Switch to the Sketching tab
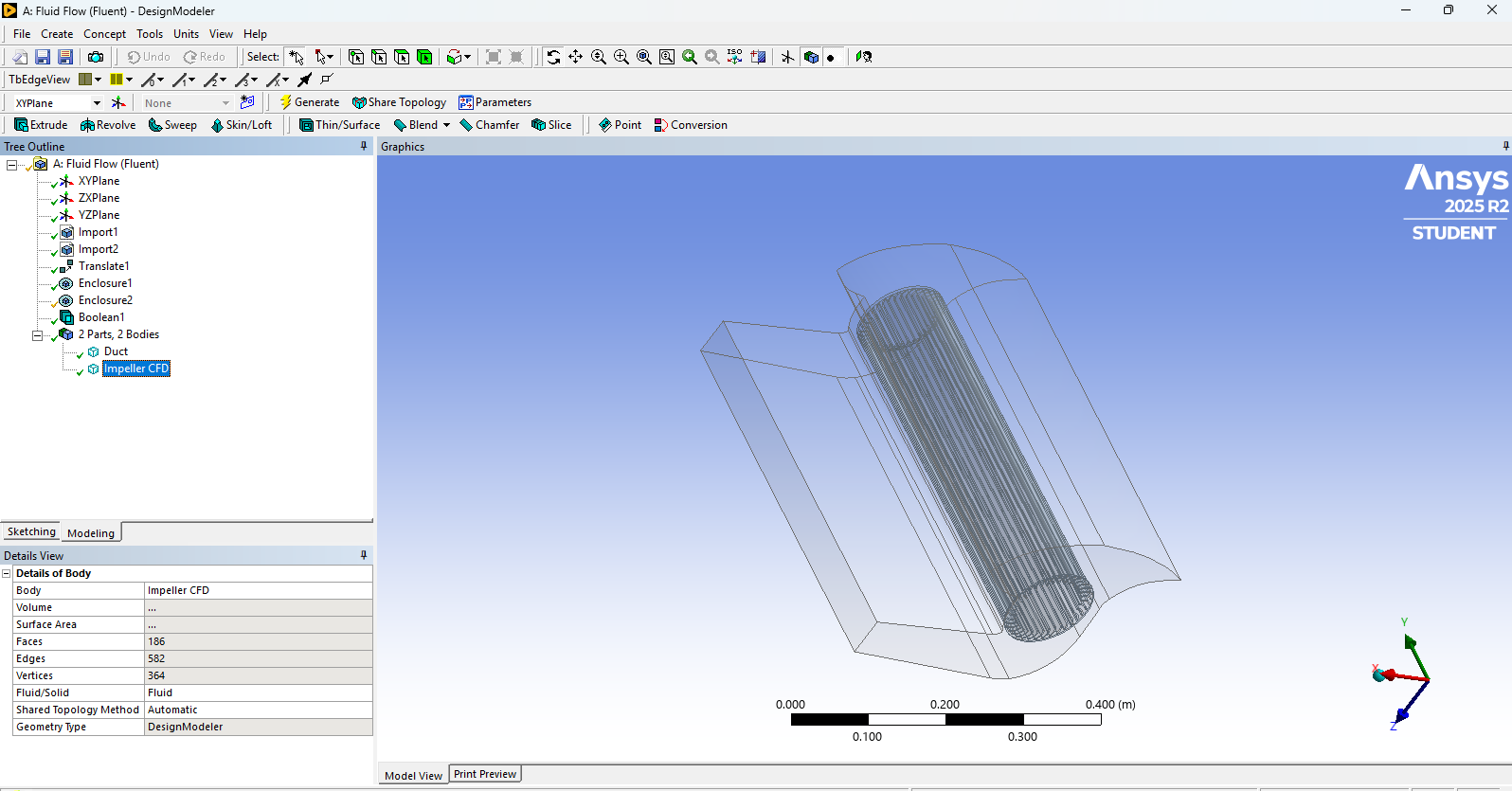The image size is (1512, 791). coord(31,532)
